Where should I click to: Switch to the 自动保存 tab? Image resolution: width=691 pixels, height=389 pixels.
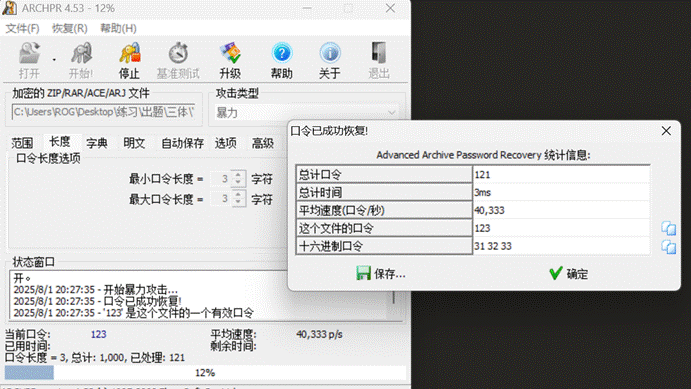point(182,143)
